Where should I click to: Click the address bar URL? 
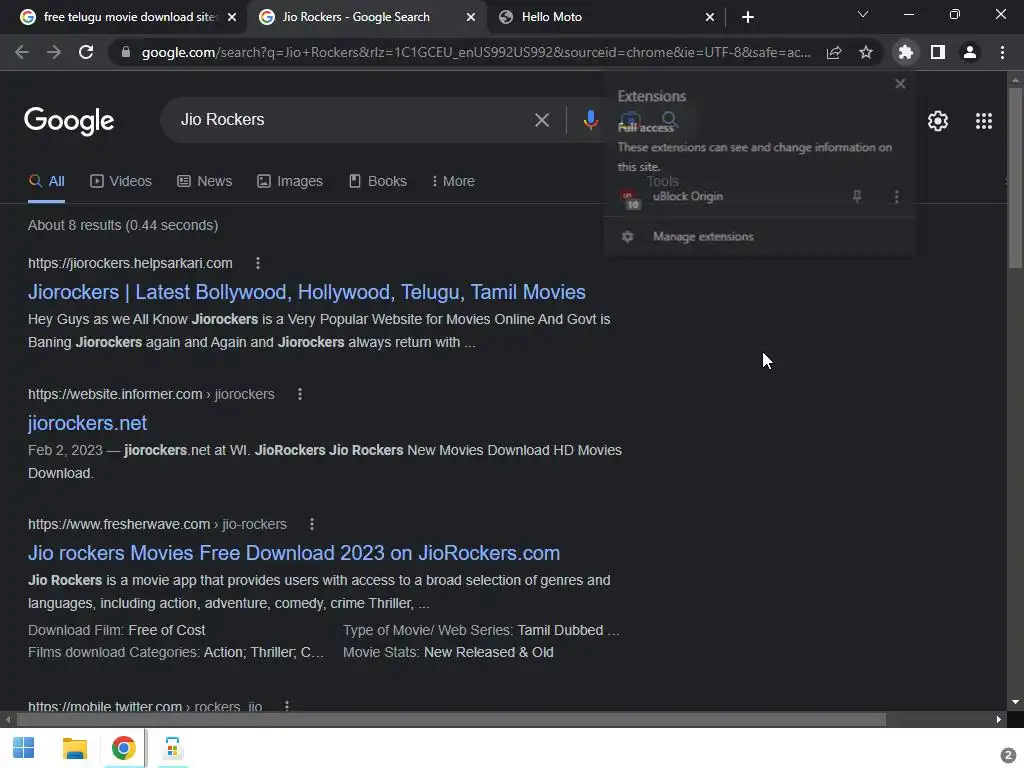click(475, 52)
